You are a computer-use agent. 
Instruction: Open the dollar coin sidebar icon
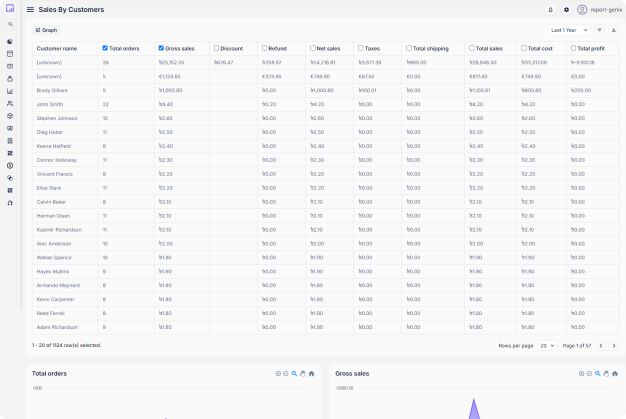point(10,166)
